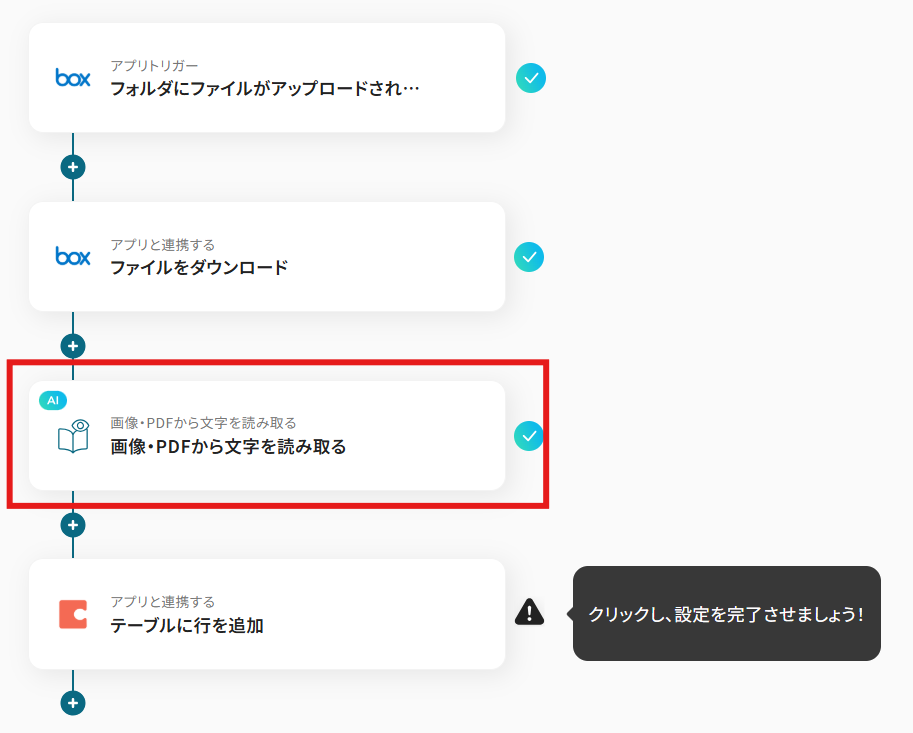
Task: Add a step below the OCR card
Action: (x=73, y=525)
